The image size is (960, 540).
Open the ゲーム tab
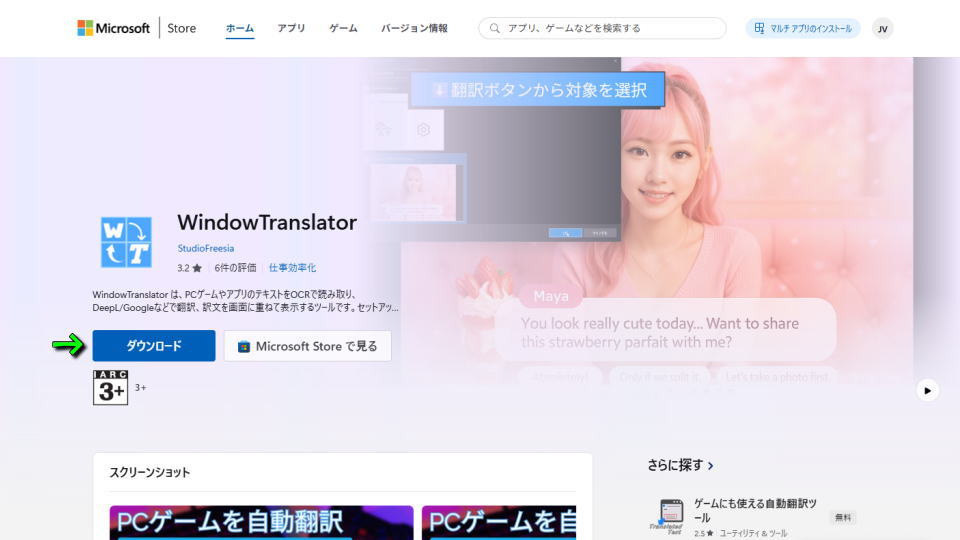(343, 28)
